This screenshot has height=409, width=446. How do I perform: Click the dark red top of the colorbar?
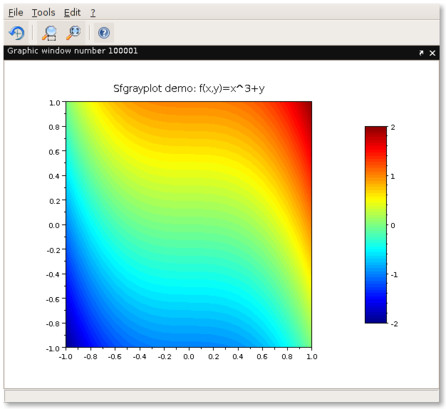pos(376,131)
